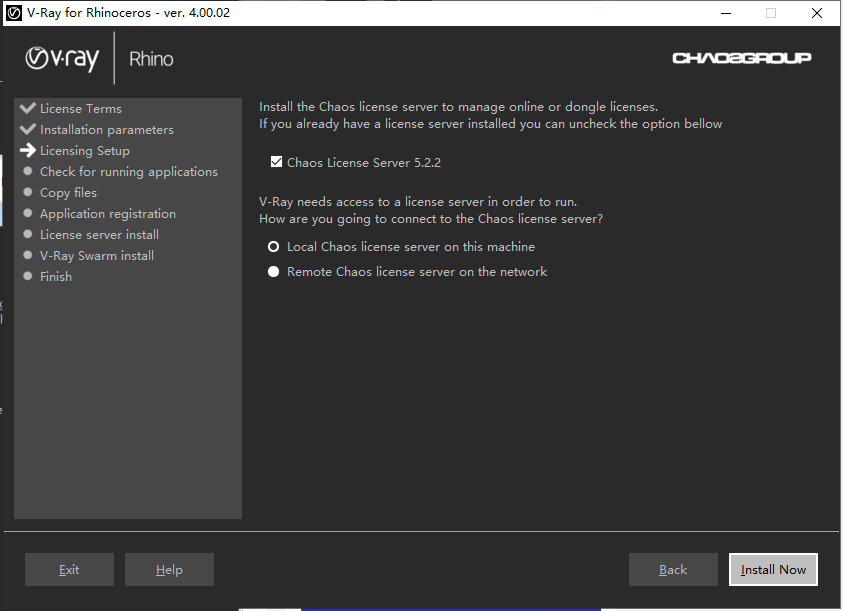Click the Check for running applications step
The width and height of the screenshot is (843, 611).
coord(128,172)
